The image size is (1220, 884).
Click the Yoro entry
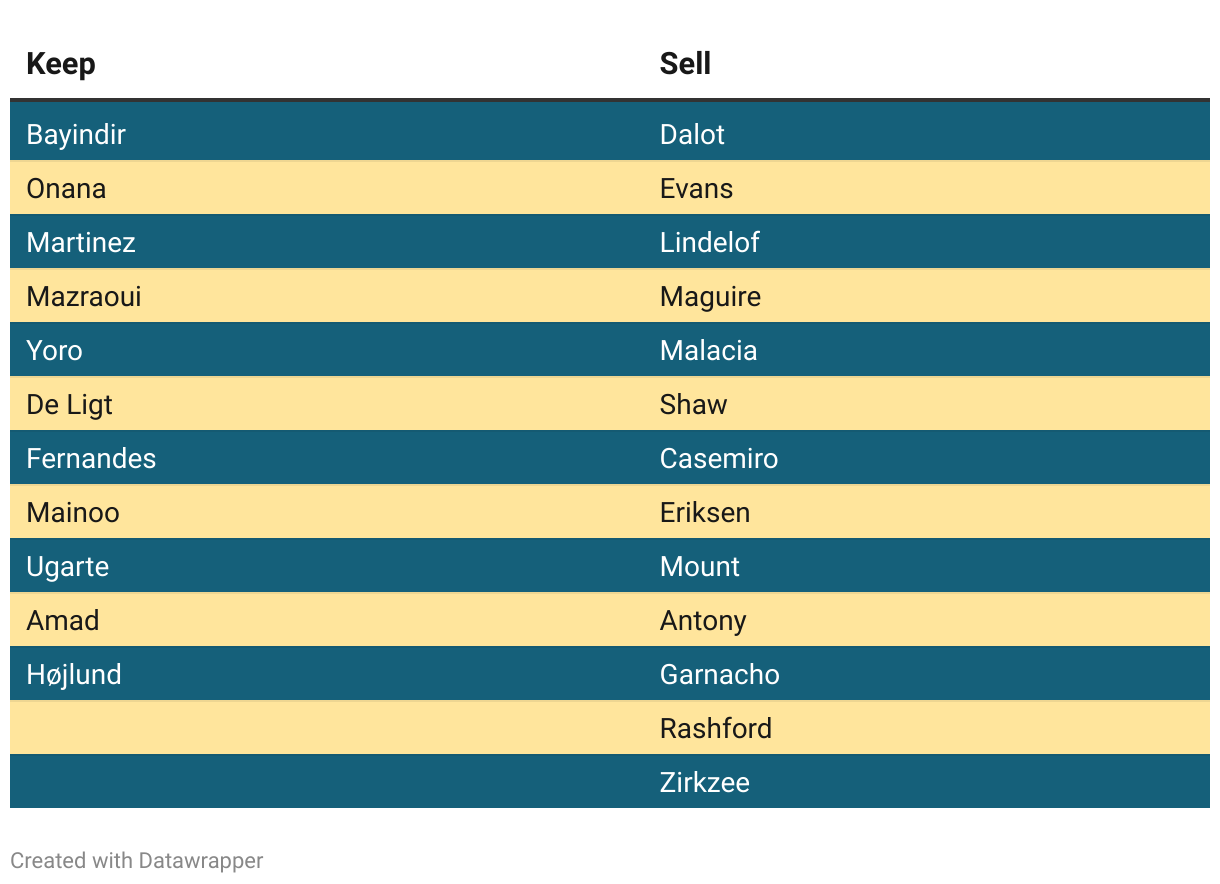tap(54, 350)
